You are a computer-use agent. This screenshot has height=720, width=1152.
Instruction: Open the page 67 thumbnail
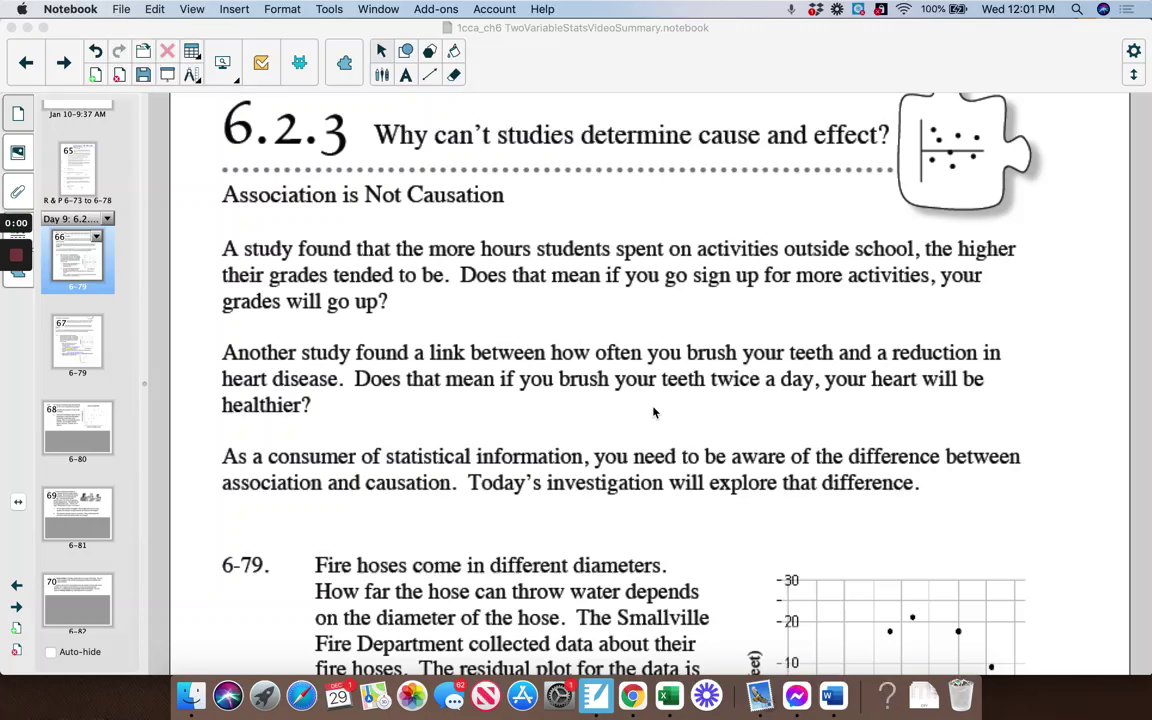[x=78, y=342]
